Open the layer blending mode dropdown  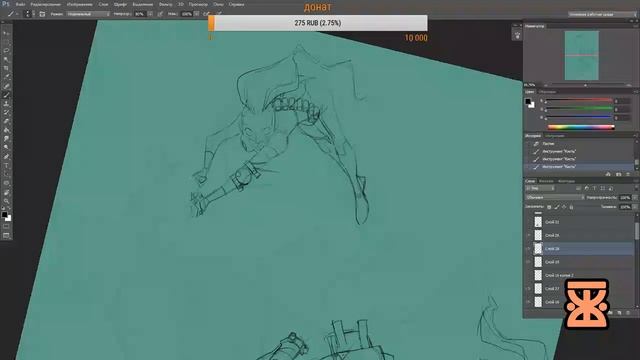tap(555, 198)
